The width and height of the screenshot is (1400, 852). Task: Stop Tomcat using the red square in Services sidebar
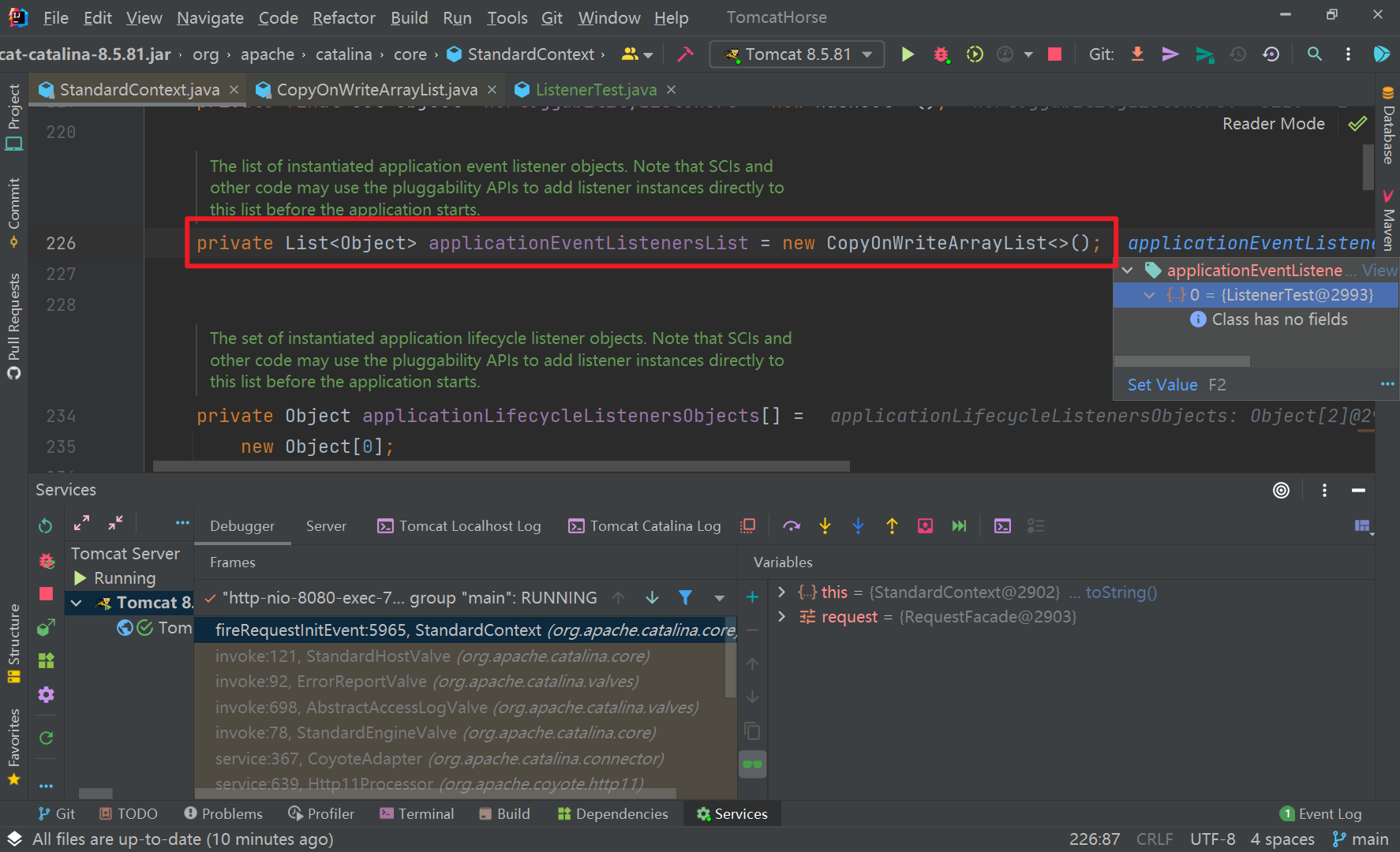pos(46,594)
